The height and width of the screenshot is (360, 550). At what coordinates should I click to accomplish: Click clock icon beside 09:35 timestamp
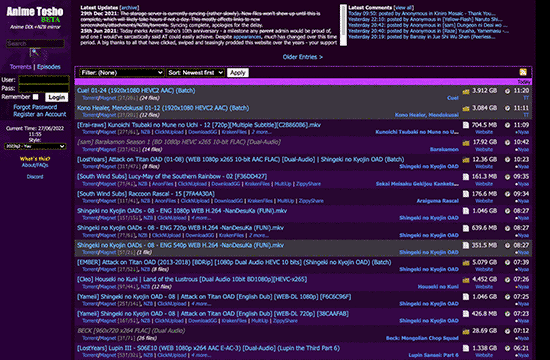click(x=507, y=177)
